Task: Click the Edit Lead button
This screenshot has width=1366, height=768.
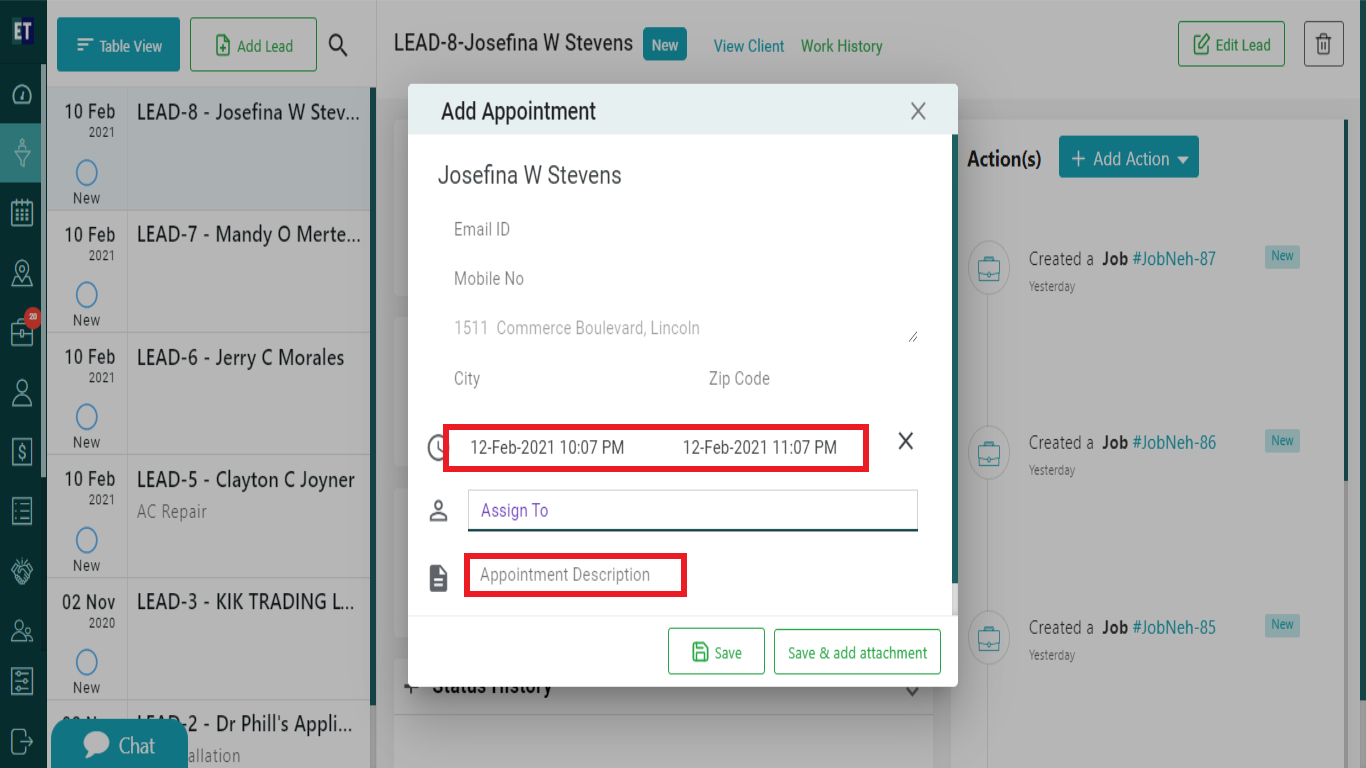Action: 1231,45
